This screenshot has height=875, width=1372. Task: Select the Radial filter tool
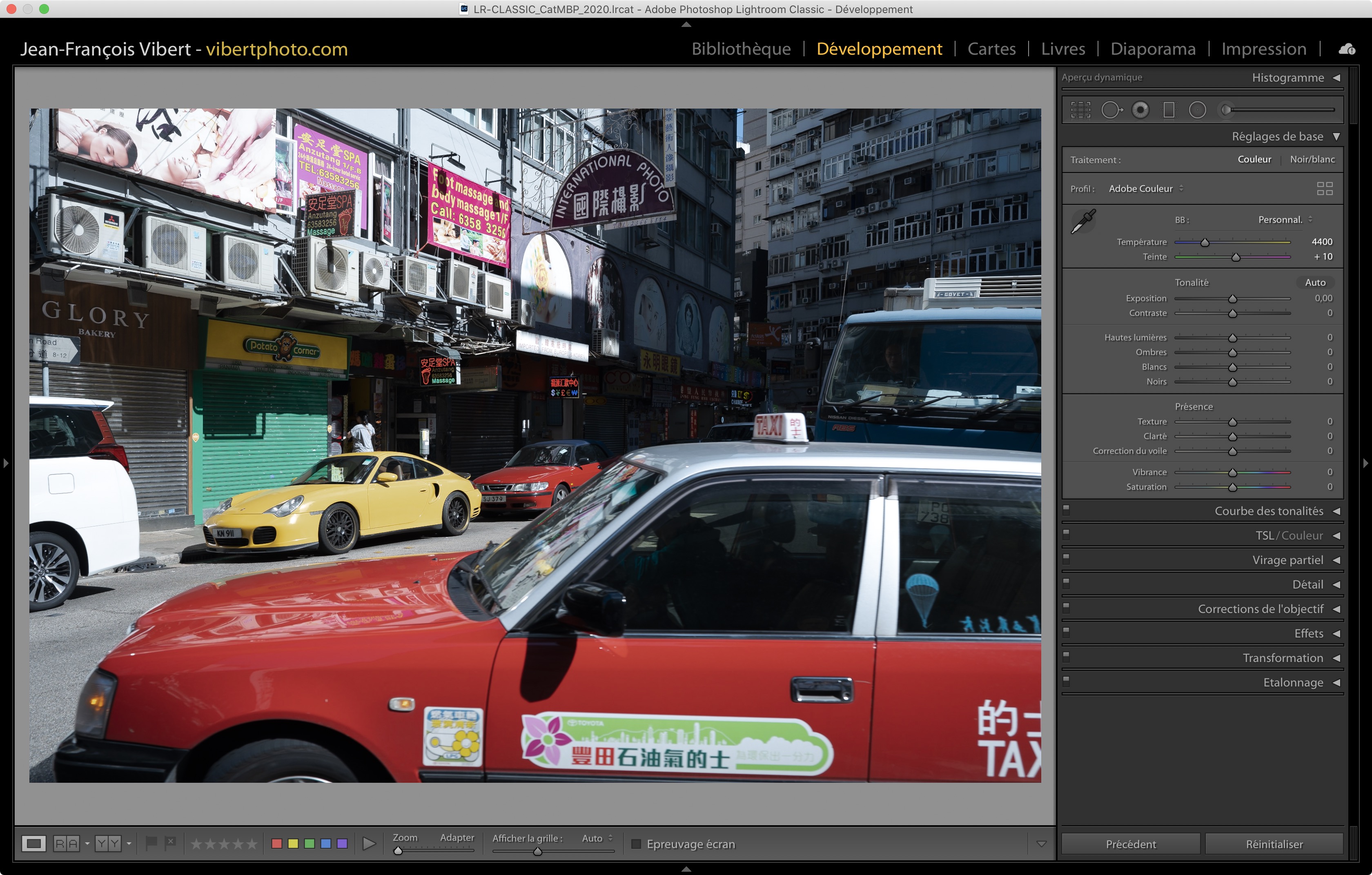click(1197, 110)
